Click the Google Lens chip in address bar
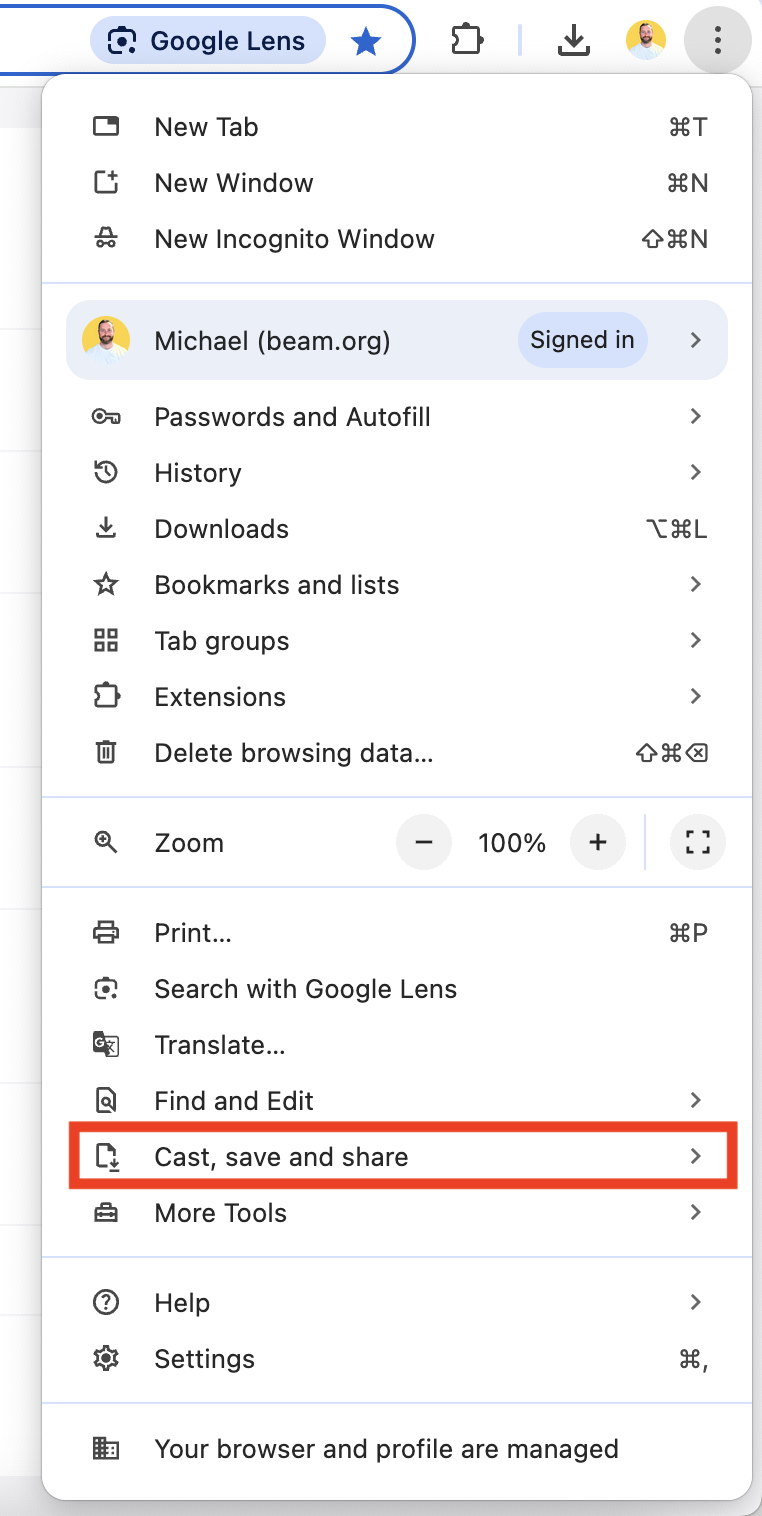Viewport: 762px width, 1516px height. pyautogui.click(x=207, y=41)
